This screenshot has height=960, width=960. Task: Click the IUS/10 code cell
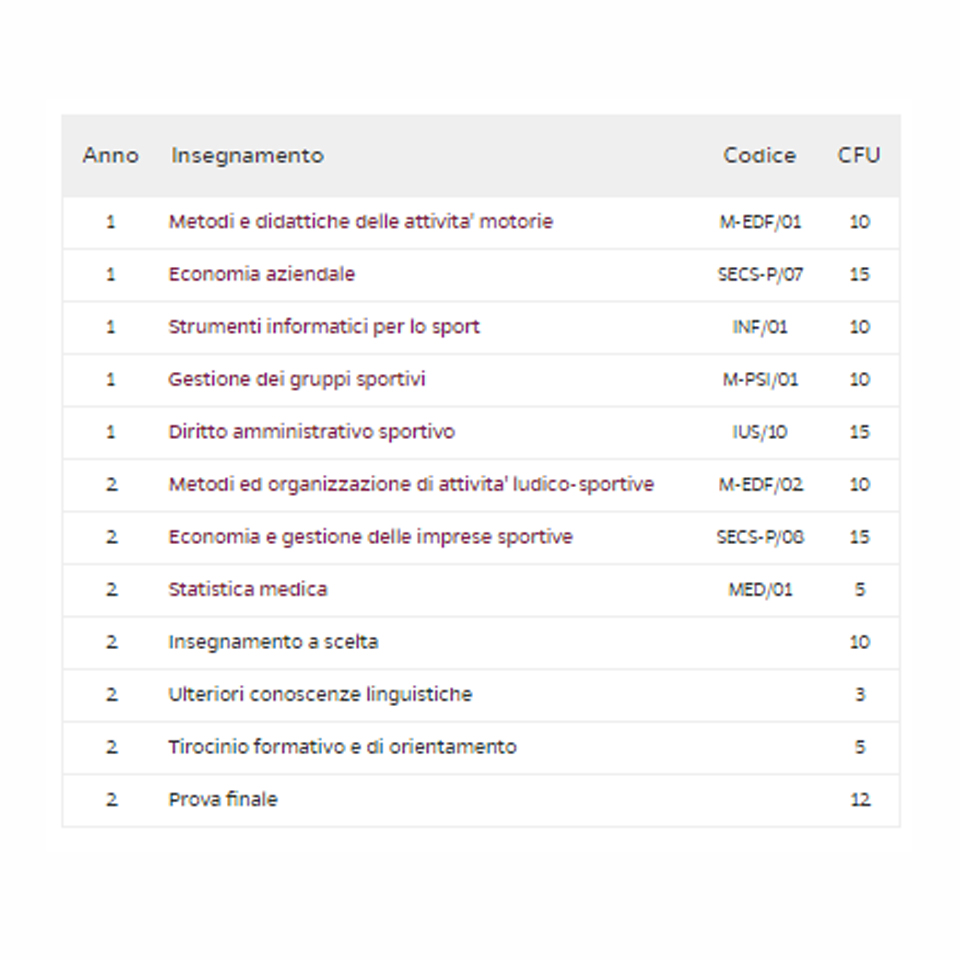760,432
